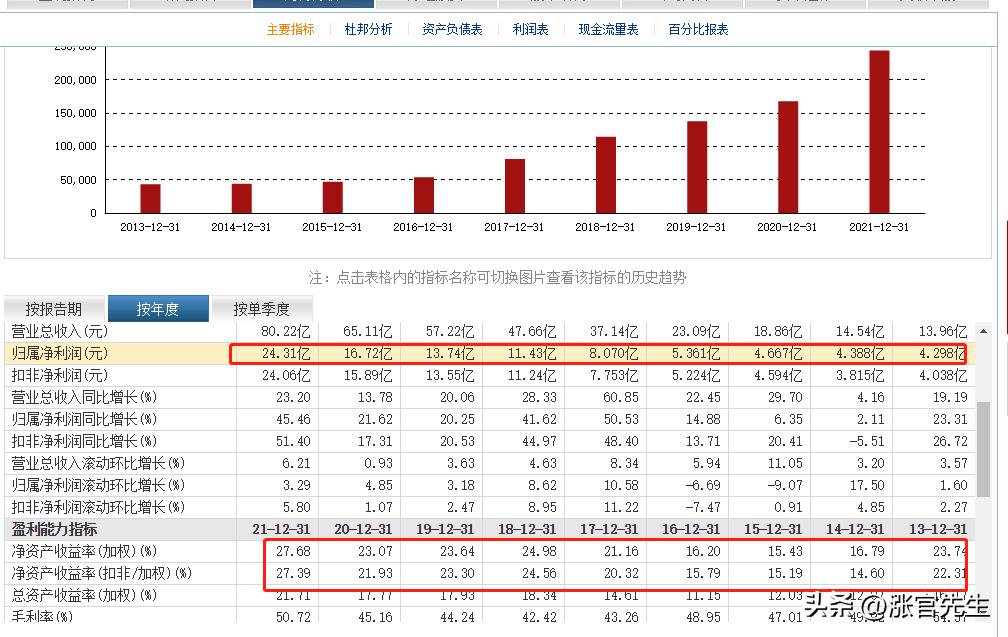Show 营业总收入(元) trend chart
1008x637 pixels.
[60, 332]
